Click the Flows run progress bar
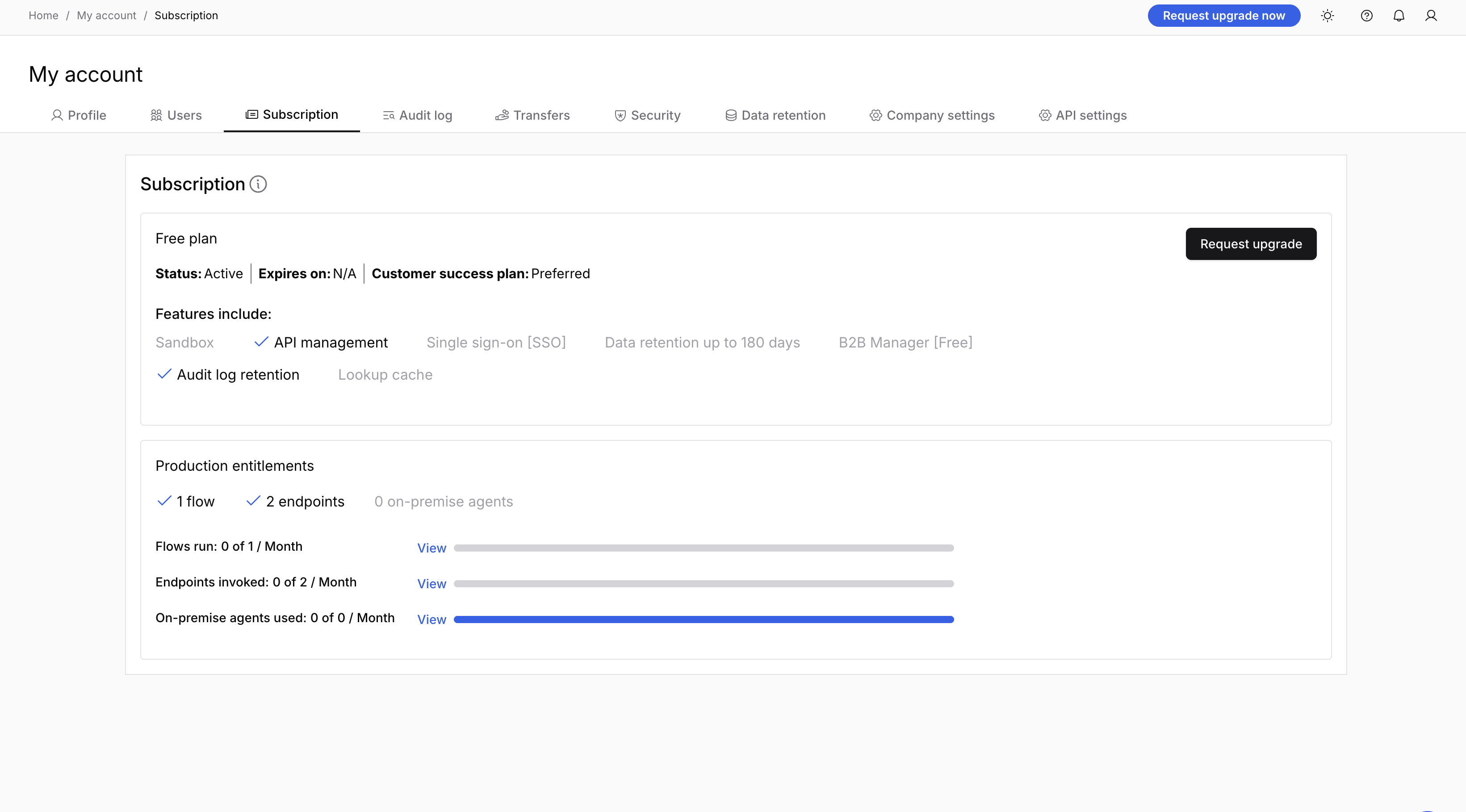Viewport: 1466px width, 812px height. pos(704,548)
